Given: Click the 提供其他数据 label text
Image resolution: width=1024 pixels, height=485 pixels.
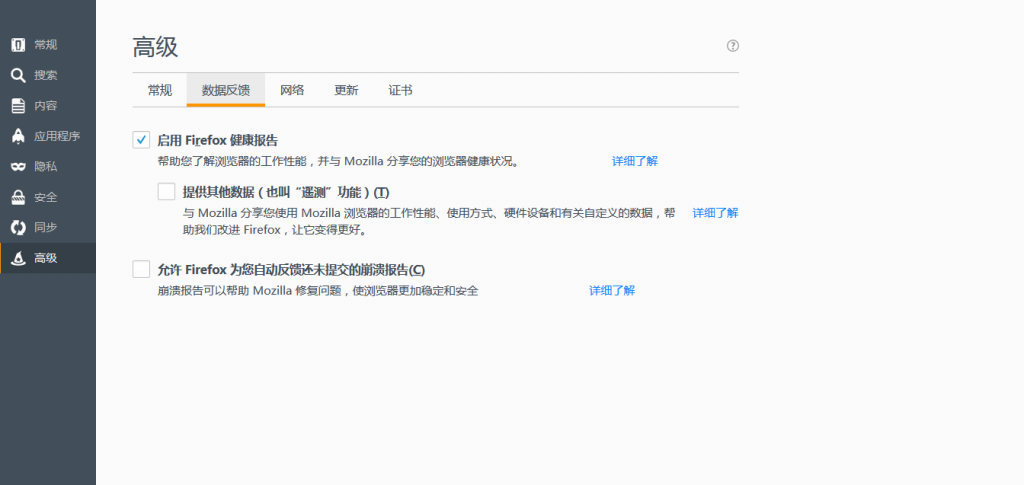Looking at the screenshot, I should pos(286,192).
